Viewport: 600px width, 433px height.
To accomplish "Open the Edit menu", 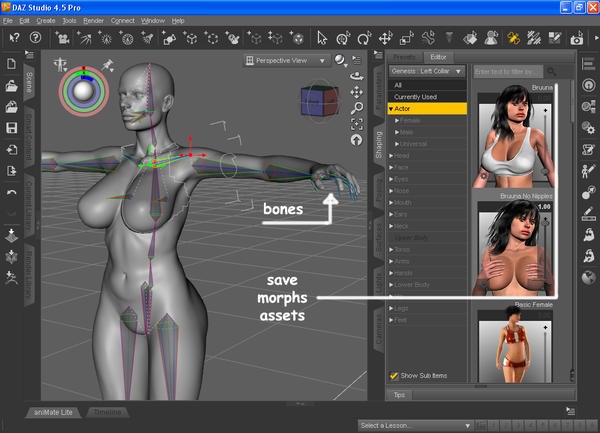I will [24, 21].
